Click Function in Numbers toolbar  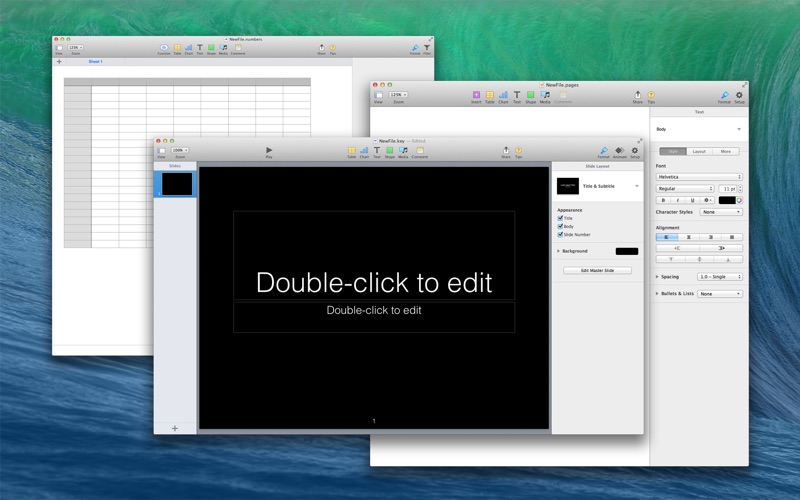[x=164, y=48]
